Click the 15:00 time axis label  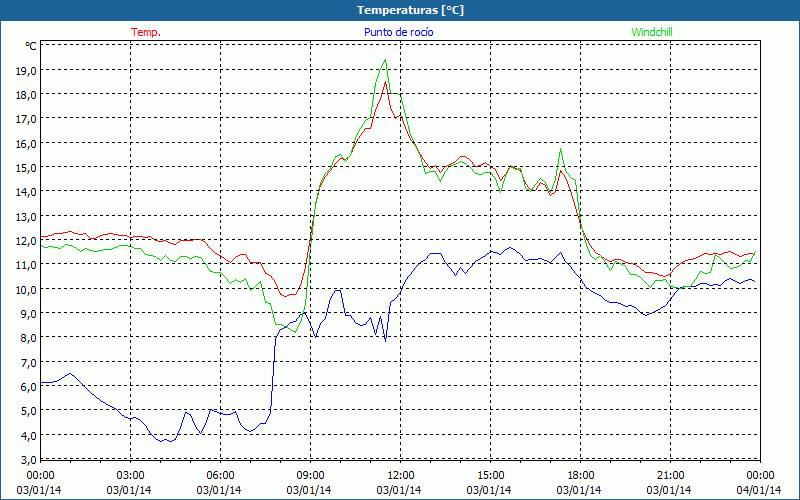490,476
